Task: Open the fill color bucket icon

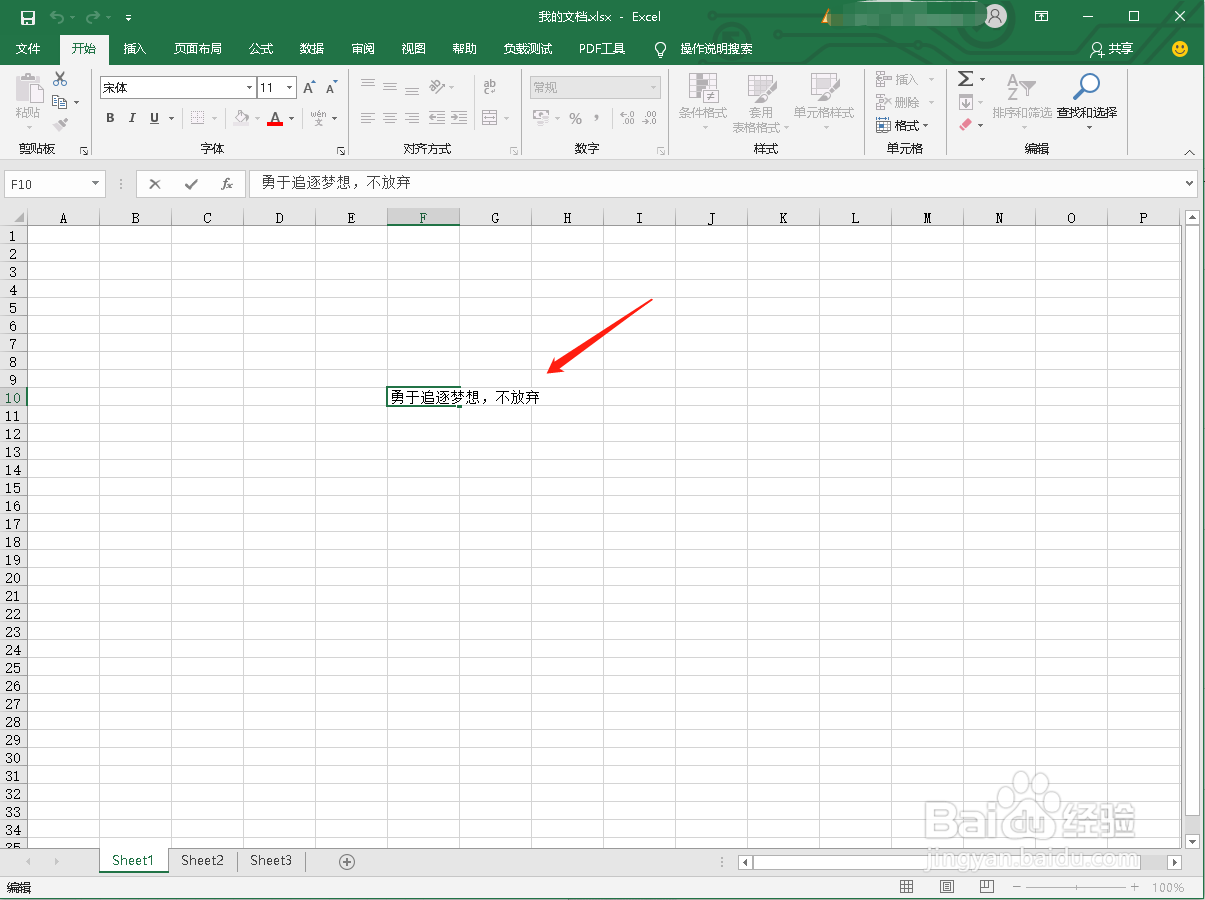Action: (x=241, y=118)
